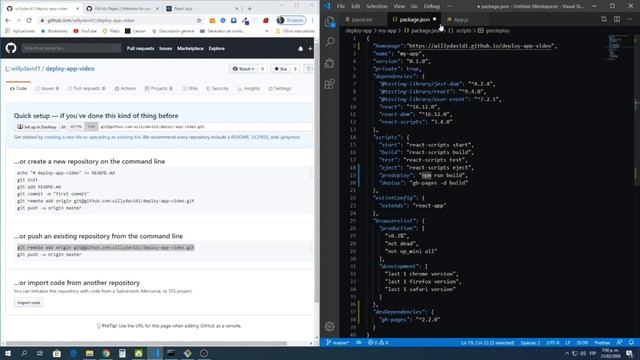Open Explore in the GitHub header
Screen dimensions: 640x360
217,49
